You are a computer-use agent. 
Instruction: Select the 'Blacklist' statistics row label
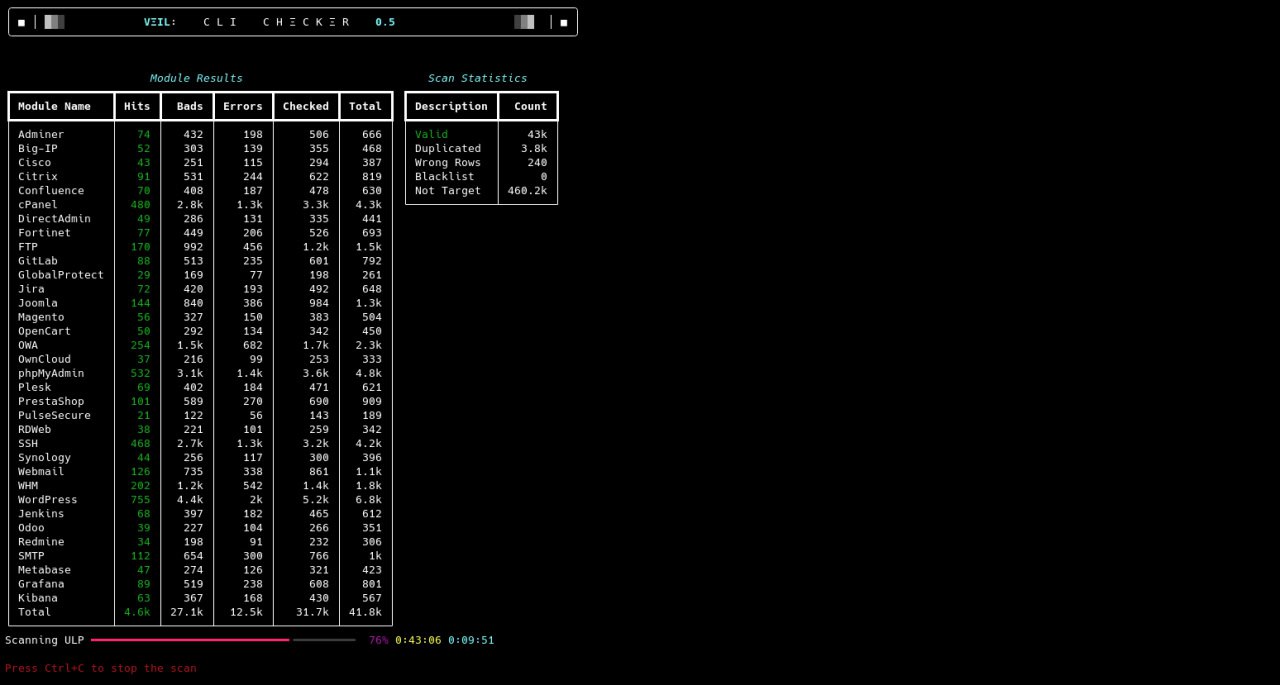pos(445,176)
